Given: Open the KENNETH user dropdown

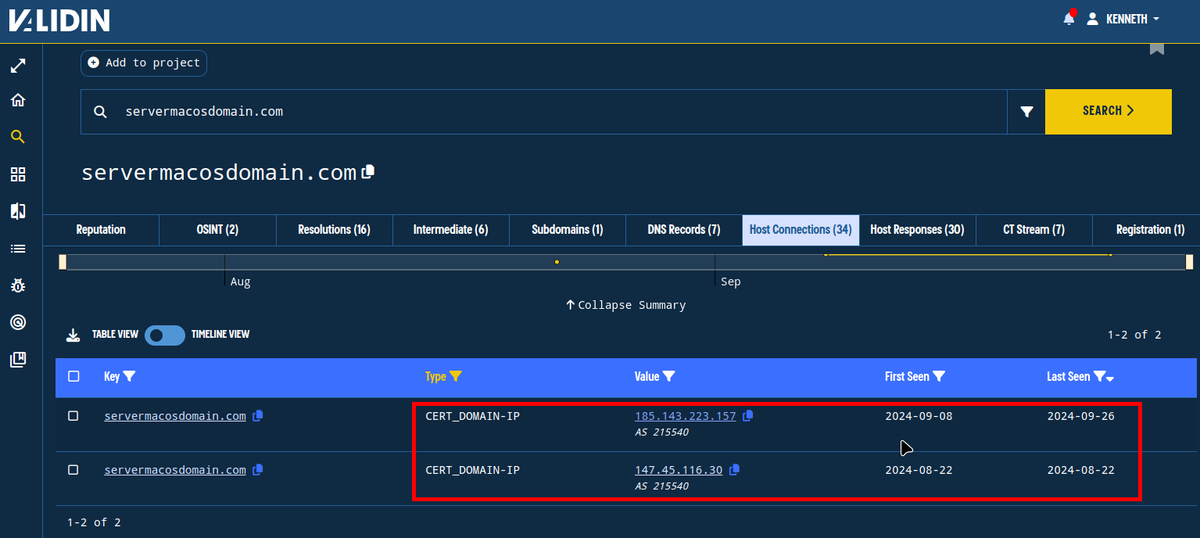Looking at the screenshot, I should click(x=1123, y=19).
